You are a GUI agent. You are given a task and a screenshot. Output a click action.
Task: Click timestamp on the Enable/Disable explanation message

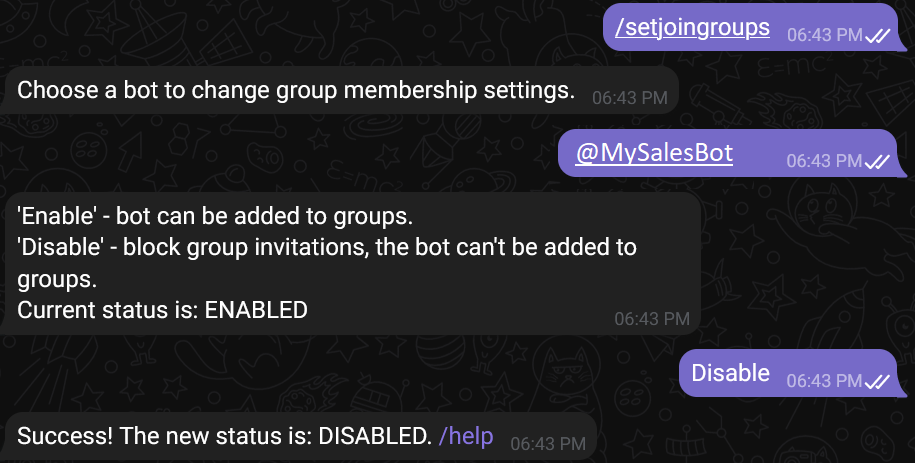pos(651,318)
